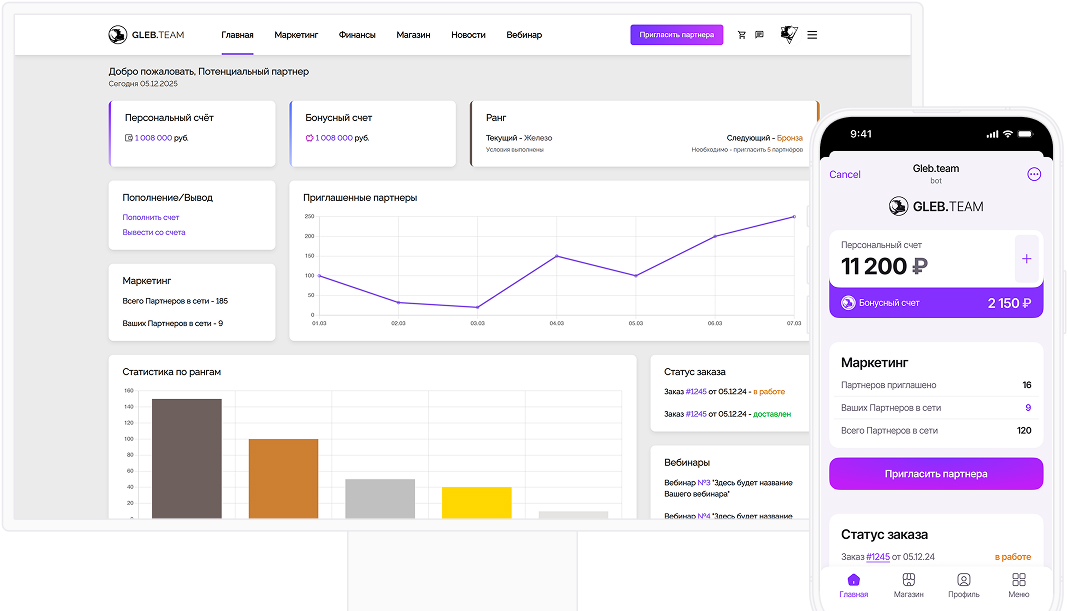
Task: Tap the Магазин icon in phone bottom bar
Action: (x=908, y=580)
